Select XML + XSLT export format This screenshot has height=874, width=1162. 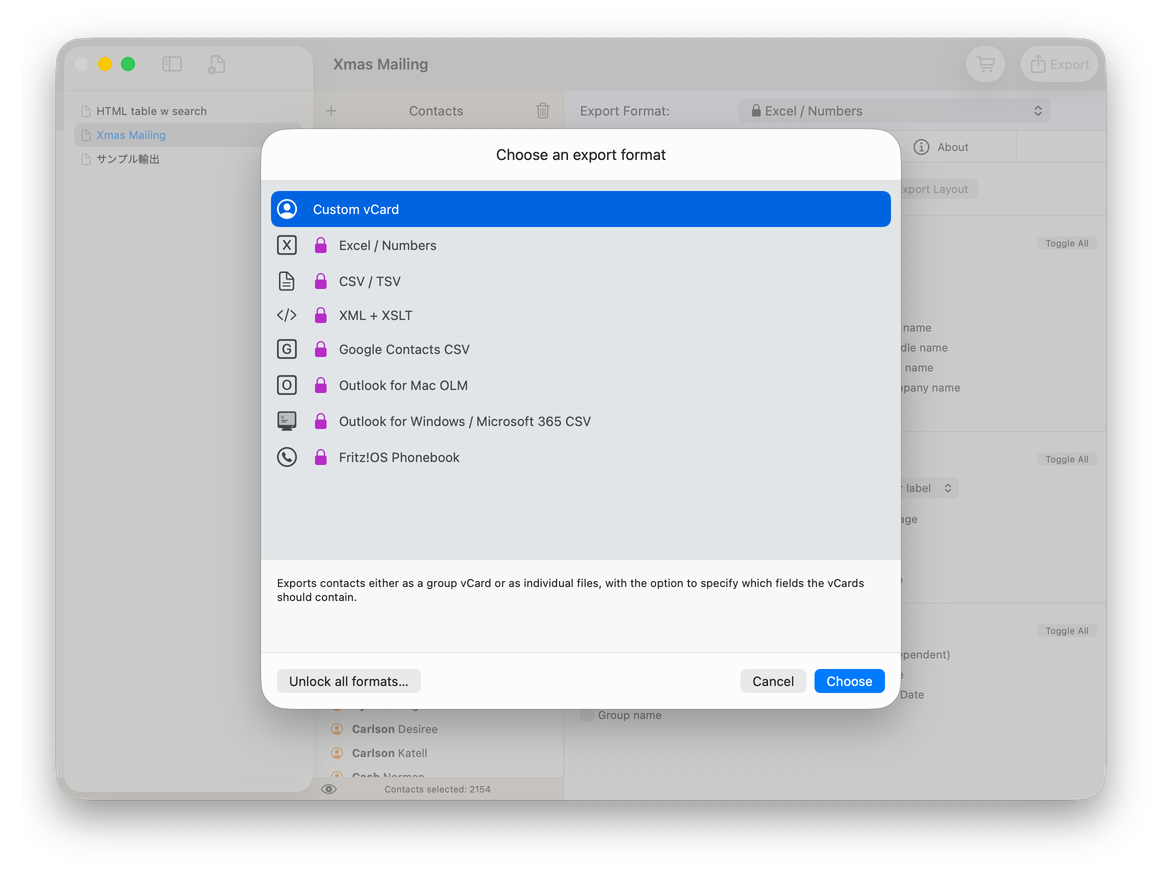pos(580,315)
